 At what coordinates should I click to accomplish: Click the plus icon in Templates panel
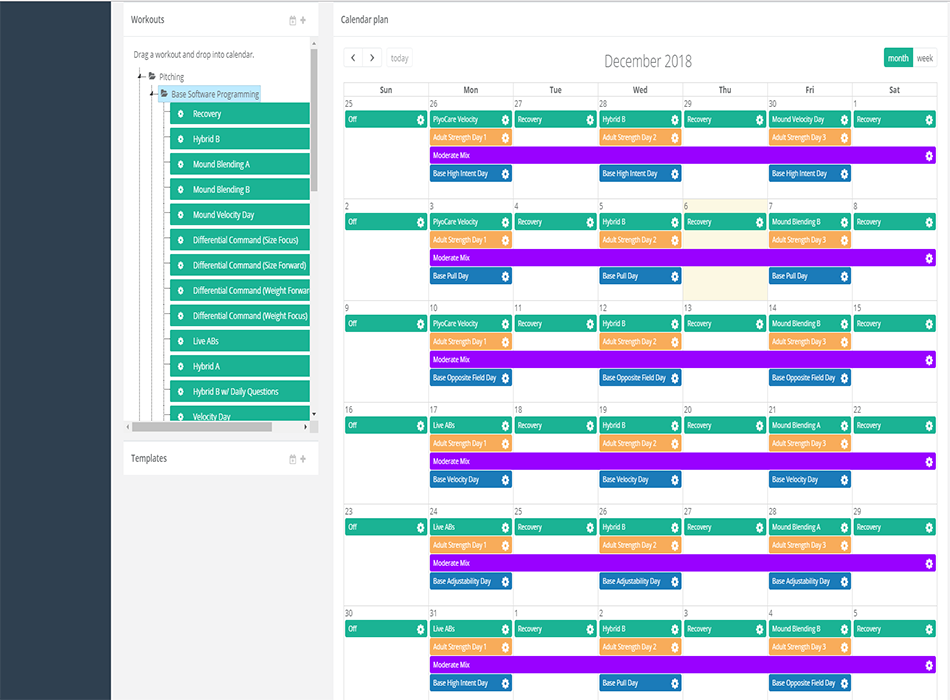tap(303, 459)
